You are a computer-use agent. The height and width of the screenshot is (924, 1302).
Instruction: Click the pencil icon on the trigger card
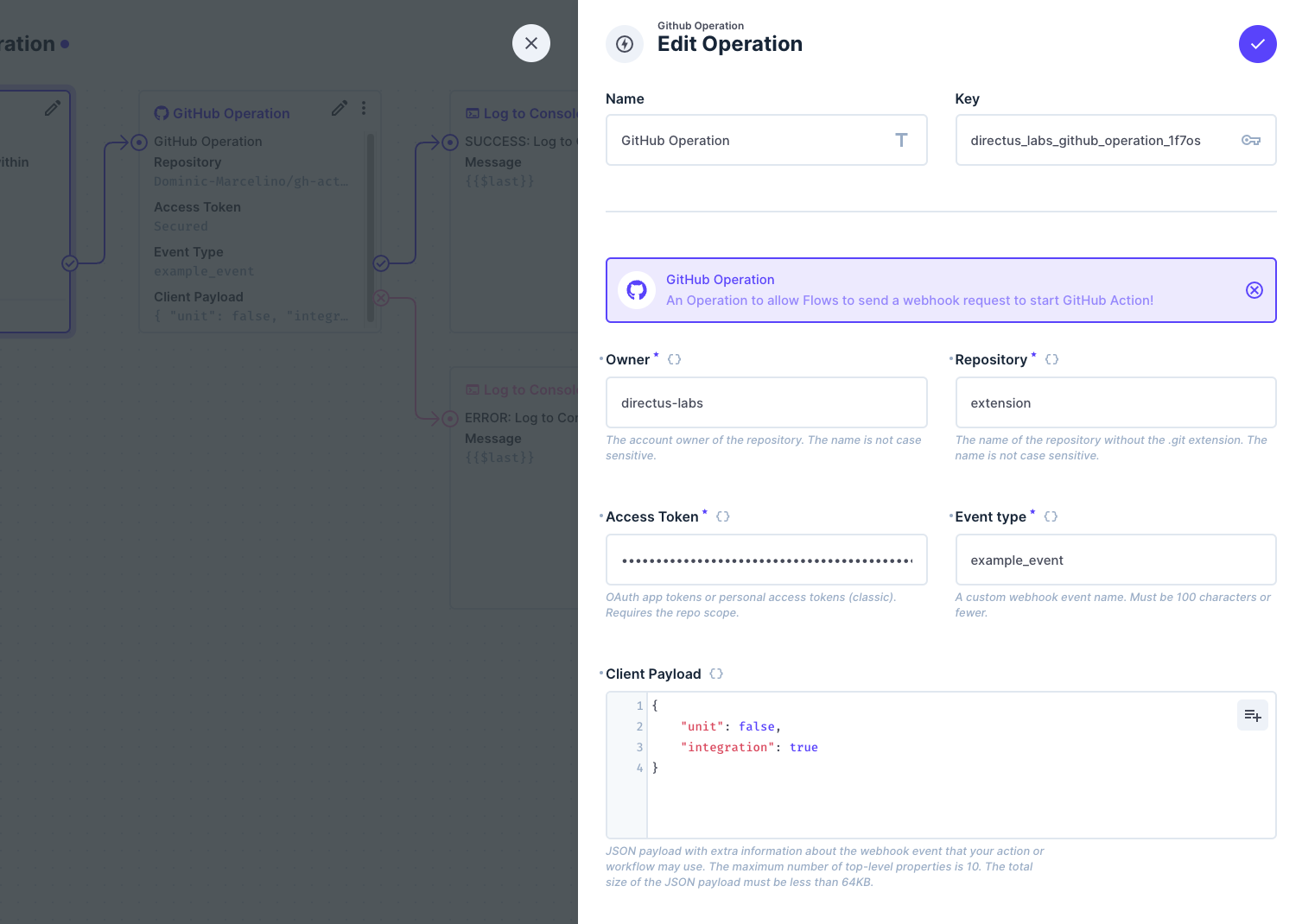(x=53, y=108)
